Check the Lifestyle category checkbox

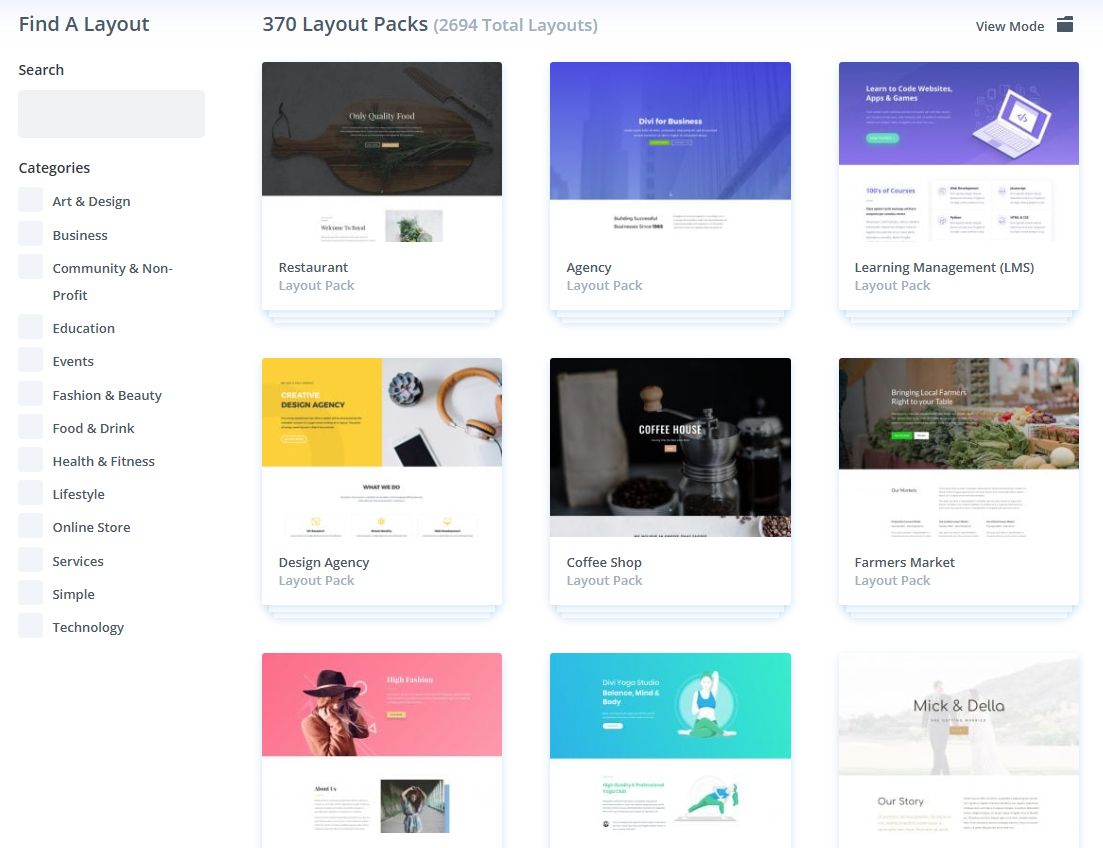click(30, 493)
